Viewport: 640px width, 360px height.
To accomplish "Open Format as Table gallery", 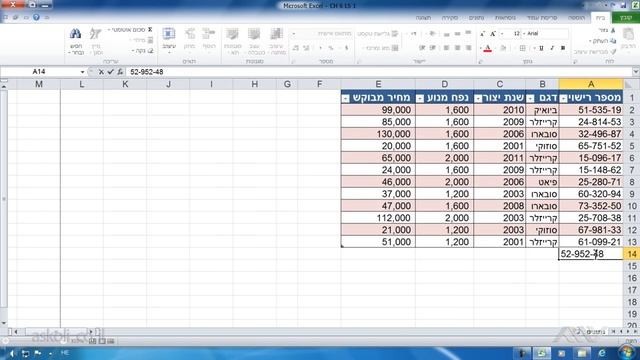I will coord(254,41).
